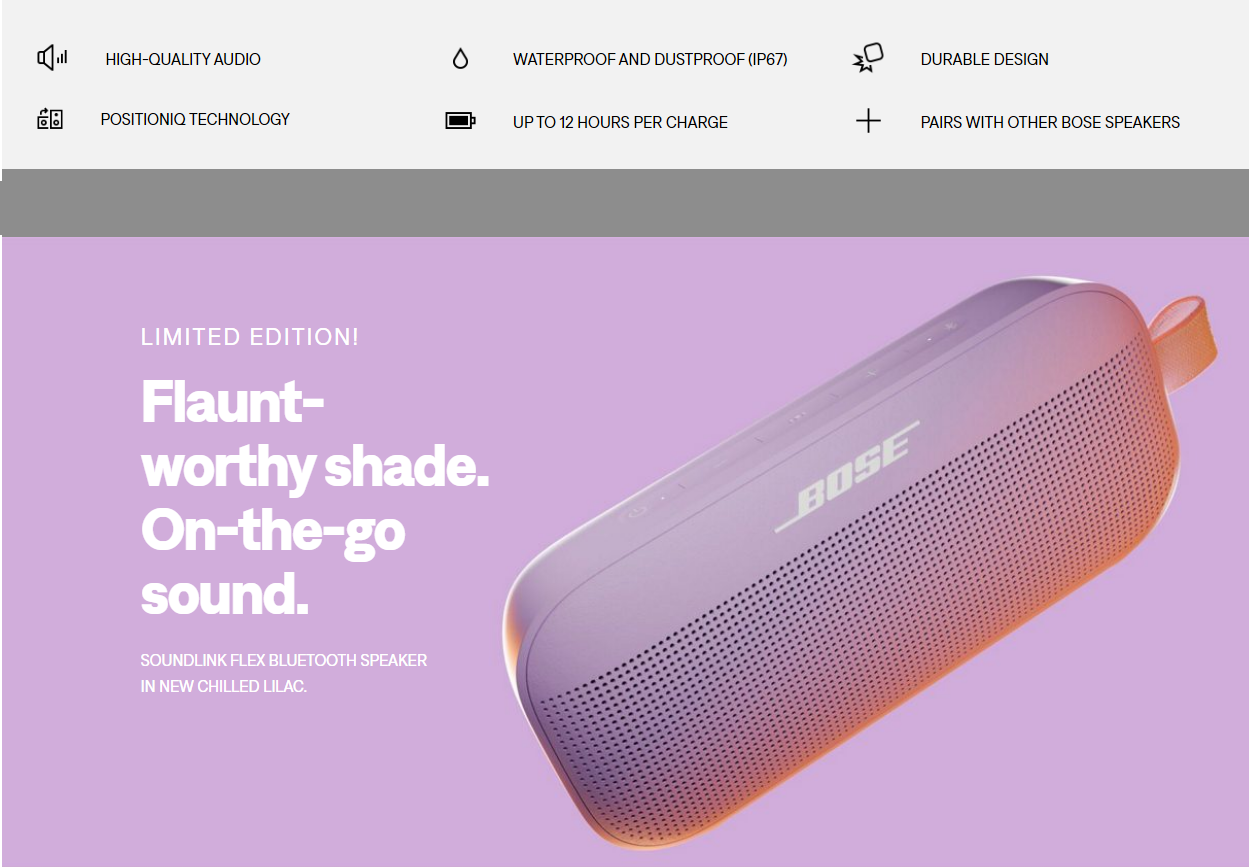1249x868 pixels.
Task: Open SOUNDLINK FLEX BLUETOOTH SPEAKER caption
Action: click(284, 660)
